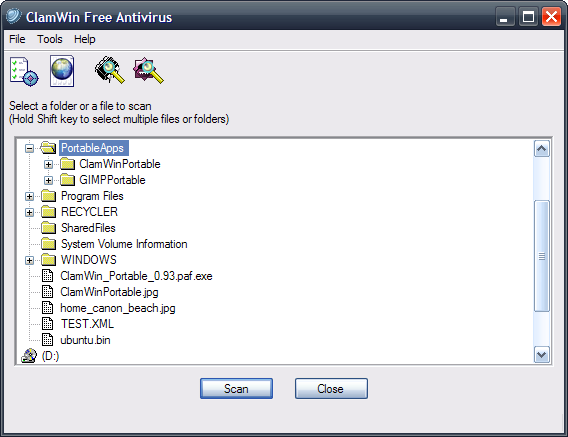Collapse the PortableApps folder node
568x437 pixels.
[29, 148]
